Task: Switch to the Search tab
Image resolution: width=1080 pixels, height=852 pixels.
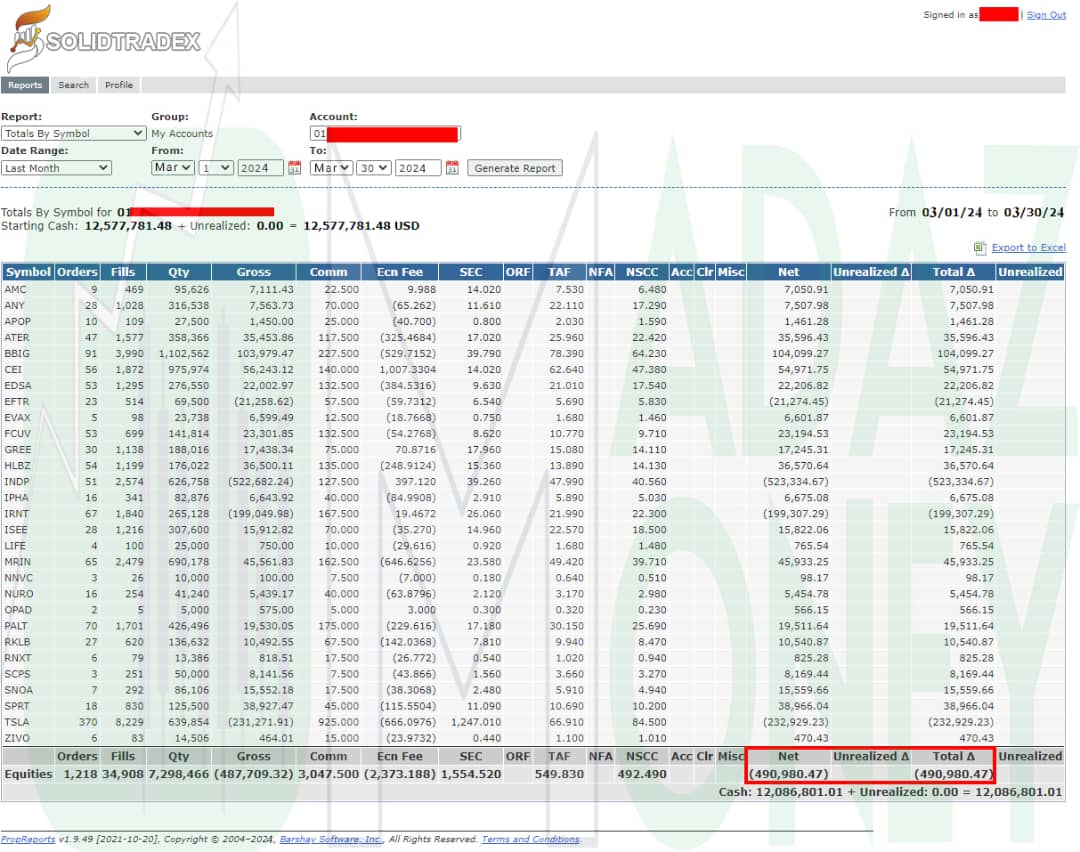Action: (73, 85)
